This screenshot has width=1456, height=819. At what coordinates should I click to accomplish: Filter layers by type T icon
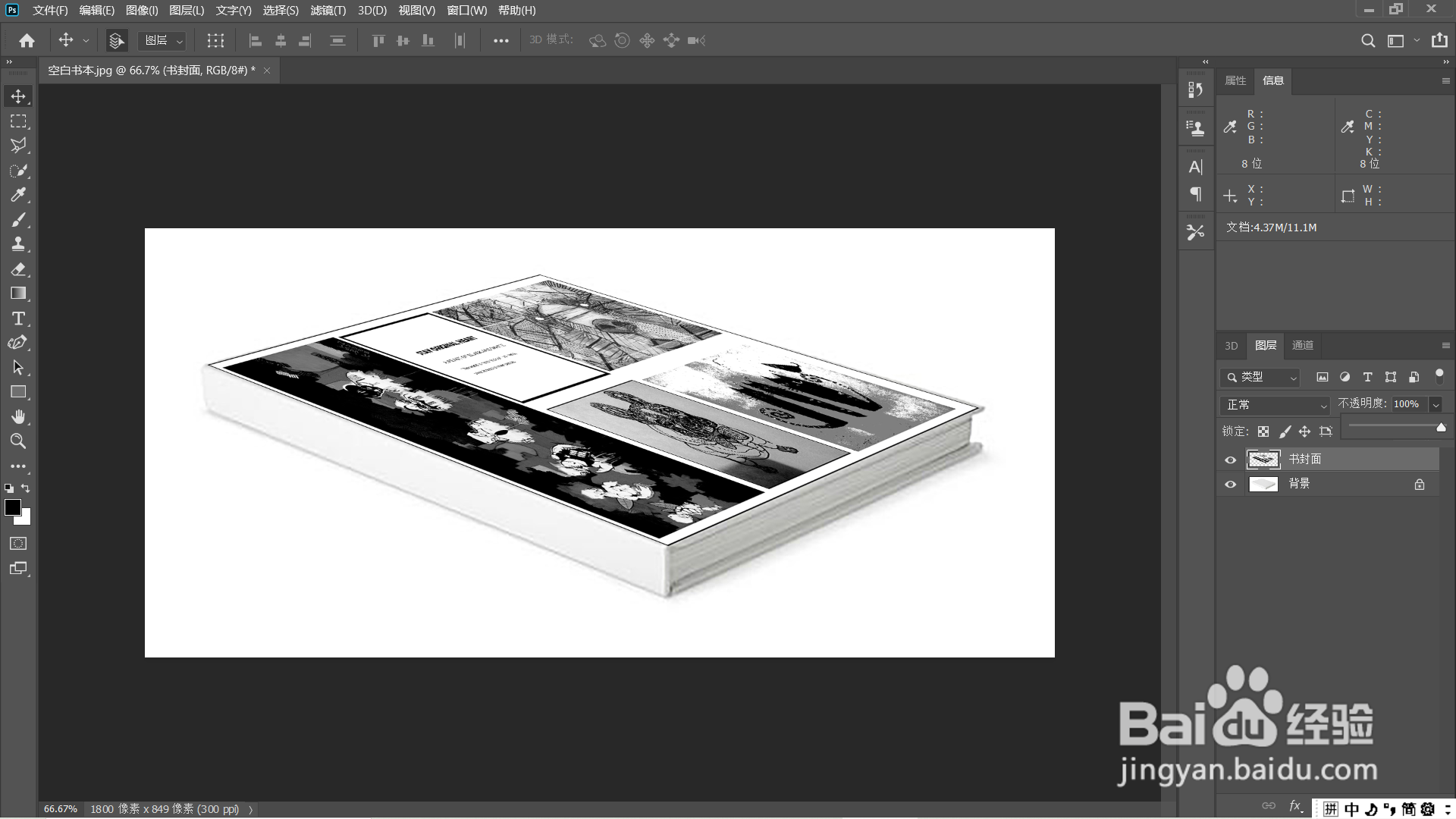[x=1367, y=377]
